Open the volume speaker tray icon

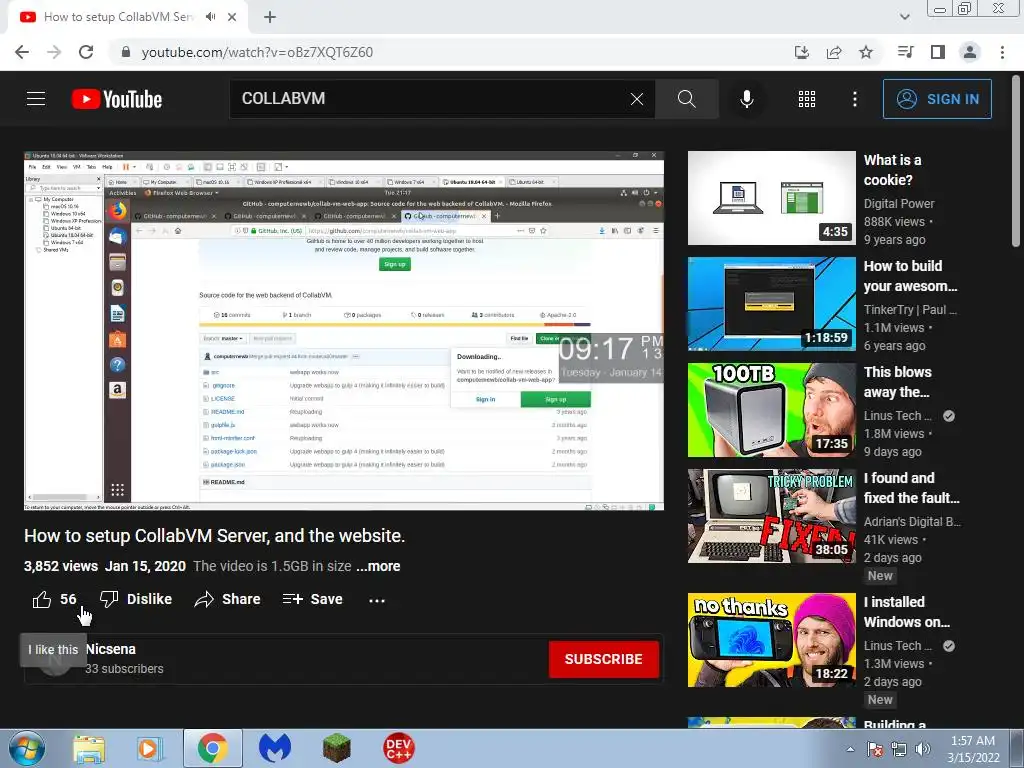point(923,749)
